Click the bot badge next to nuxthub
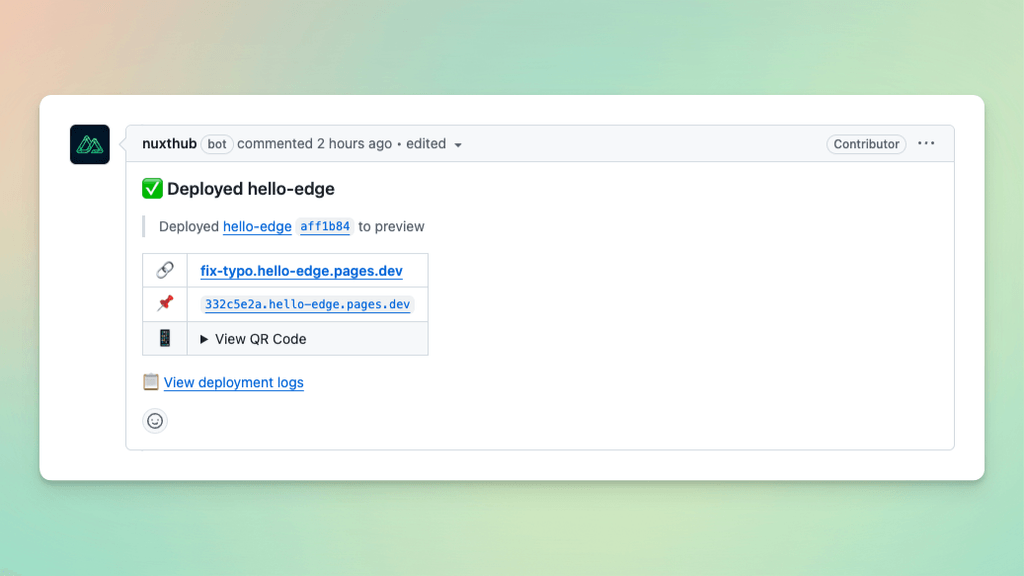The height and width of the screenshot is (576, 1024). [216, 143]
